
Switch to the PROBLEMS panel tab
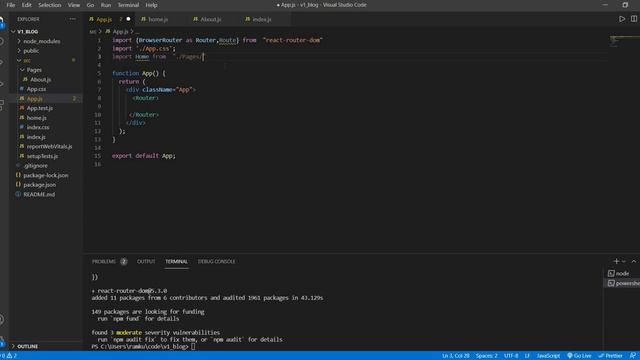(x=109, y=261)
